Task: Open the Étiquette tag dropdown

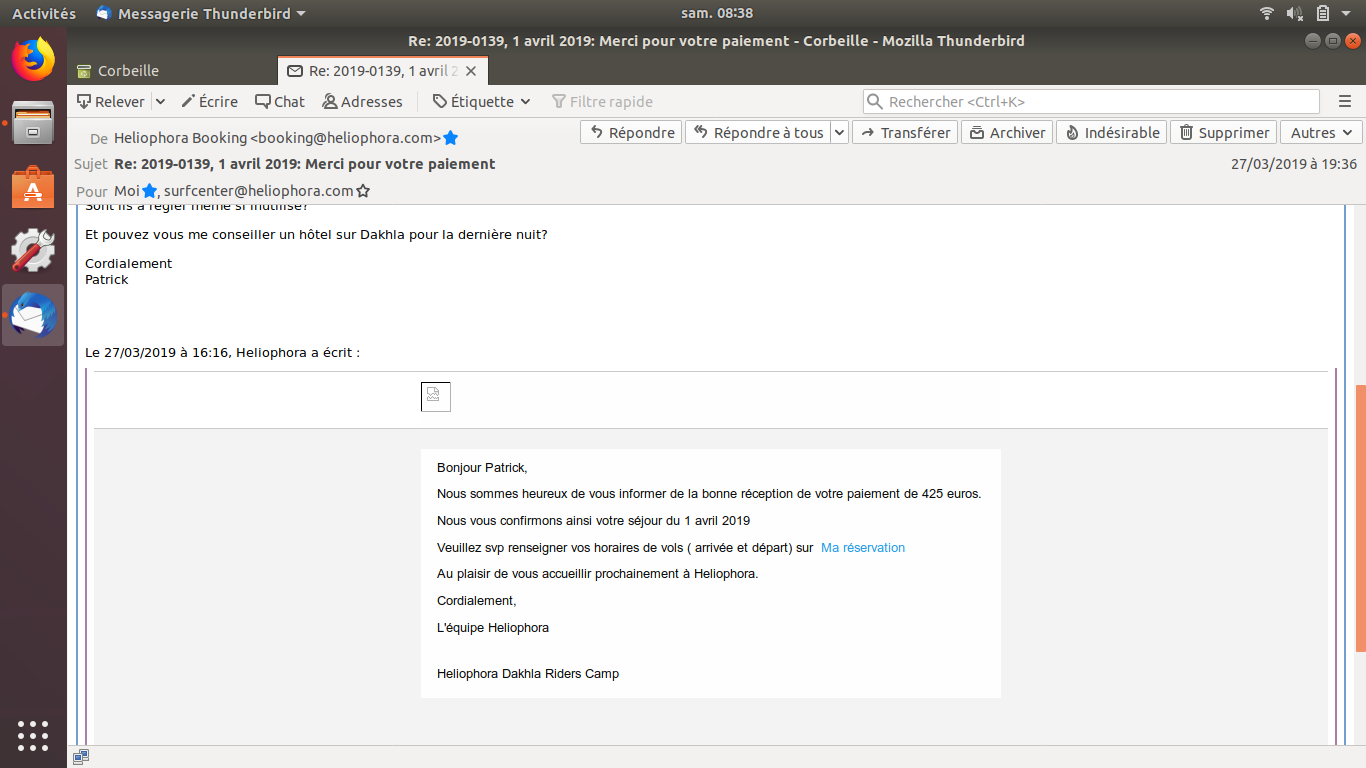Action: [x=481, y=101]
